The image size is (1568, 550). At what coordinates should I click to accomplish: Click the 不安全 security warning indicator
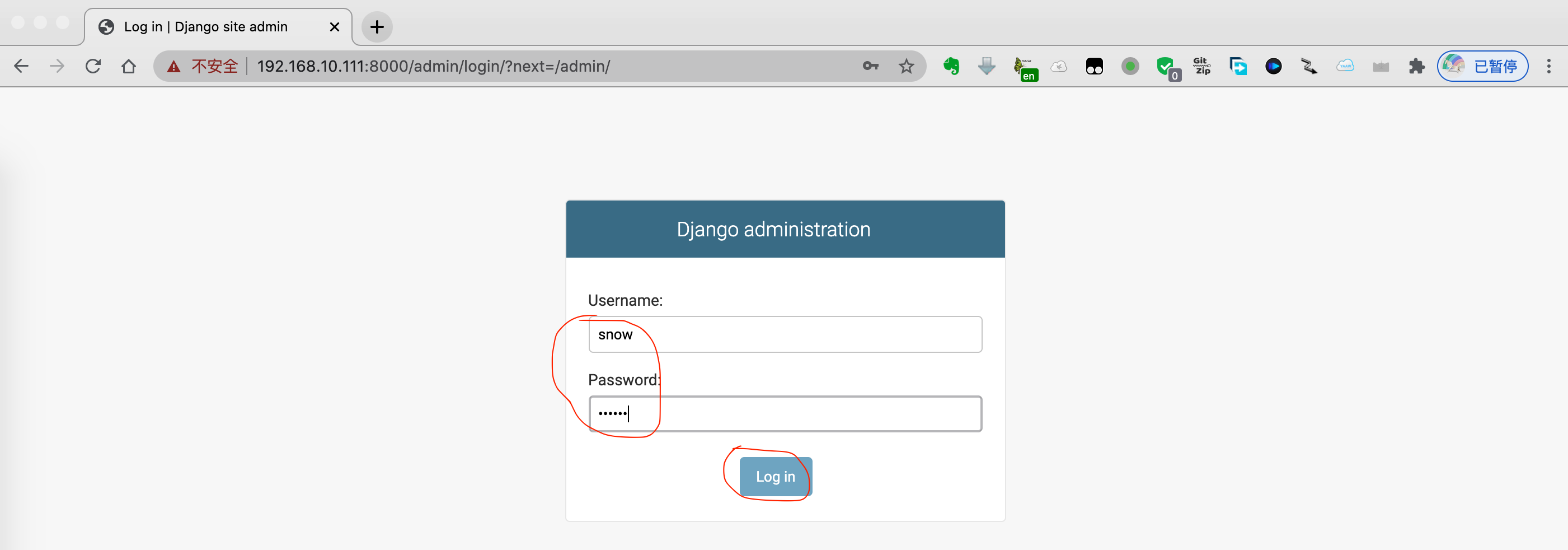[203, 66]
